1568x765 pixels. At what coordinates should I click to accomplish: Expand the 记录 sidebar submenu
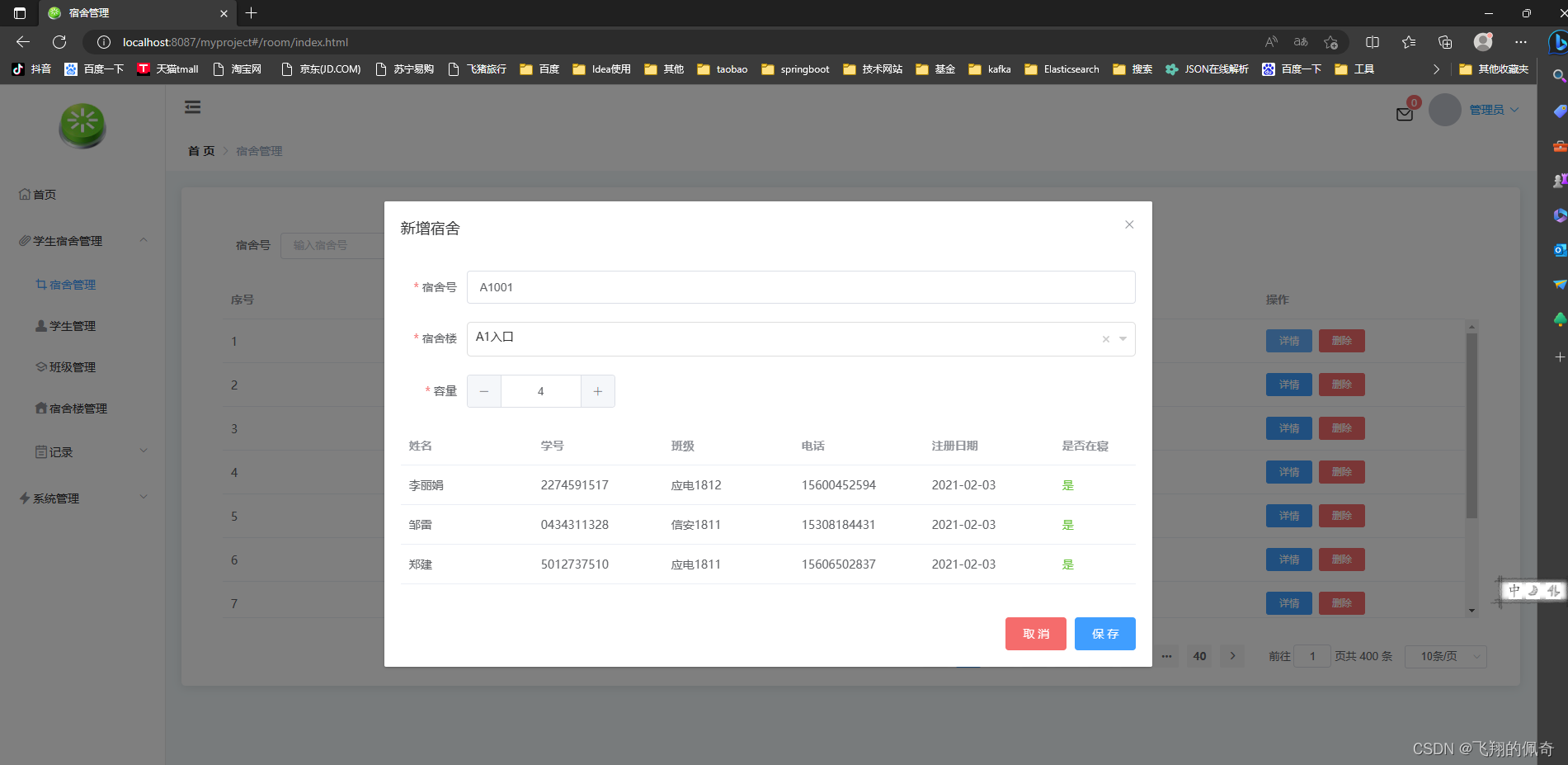click(82, 452)
